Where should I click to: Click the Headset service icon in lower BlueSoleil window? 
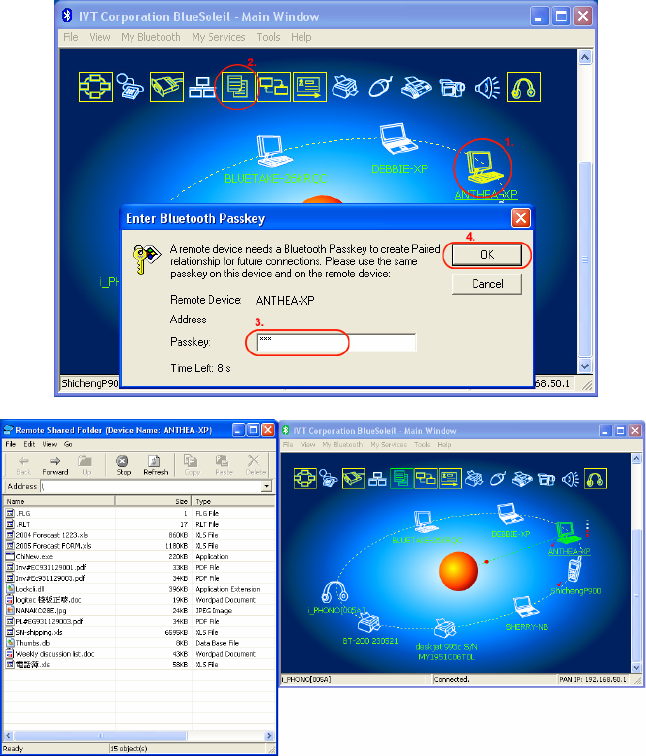coord(595,479)
